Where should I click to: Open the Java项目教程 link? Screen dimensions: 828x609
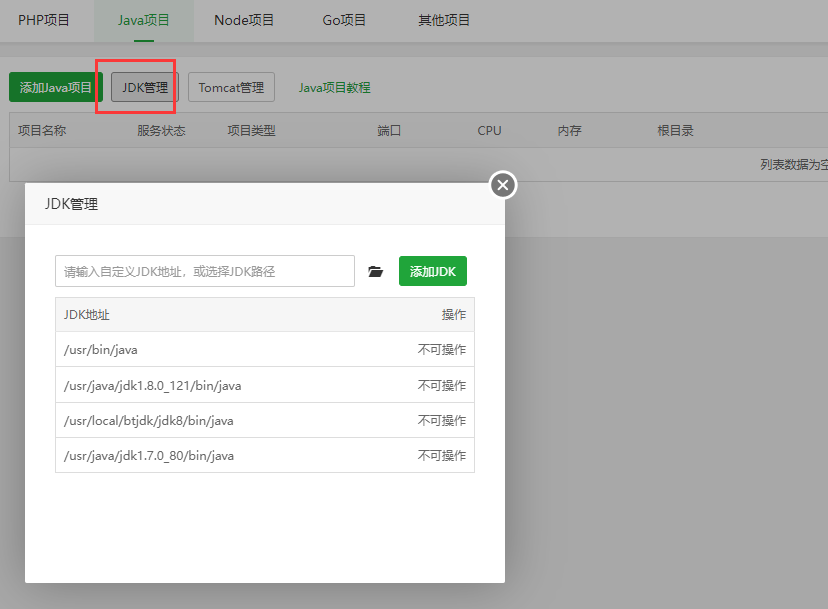click(334, 88)
